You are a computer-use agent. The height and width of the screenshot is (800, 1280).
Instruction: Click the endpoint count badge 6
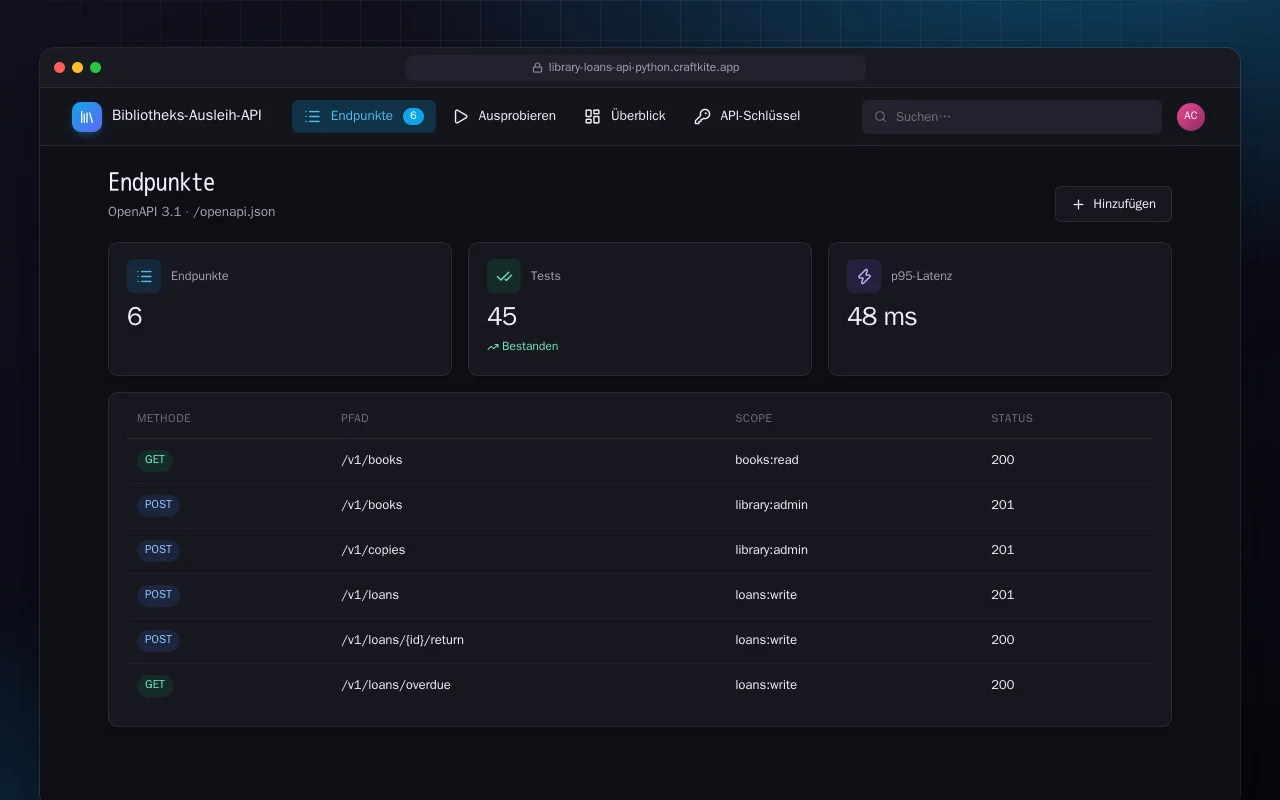click(413, 116)
